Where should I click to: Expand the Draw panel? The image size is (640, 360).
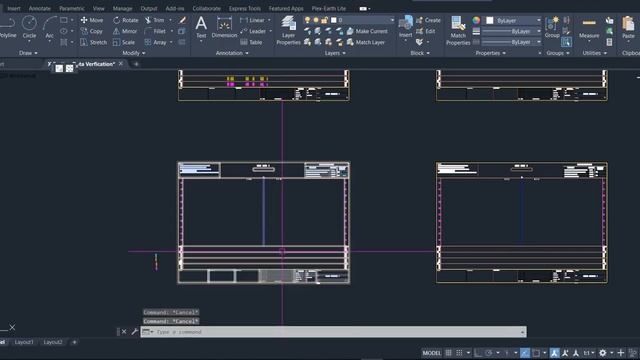(x=28, y=53)
